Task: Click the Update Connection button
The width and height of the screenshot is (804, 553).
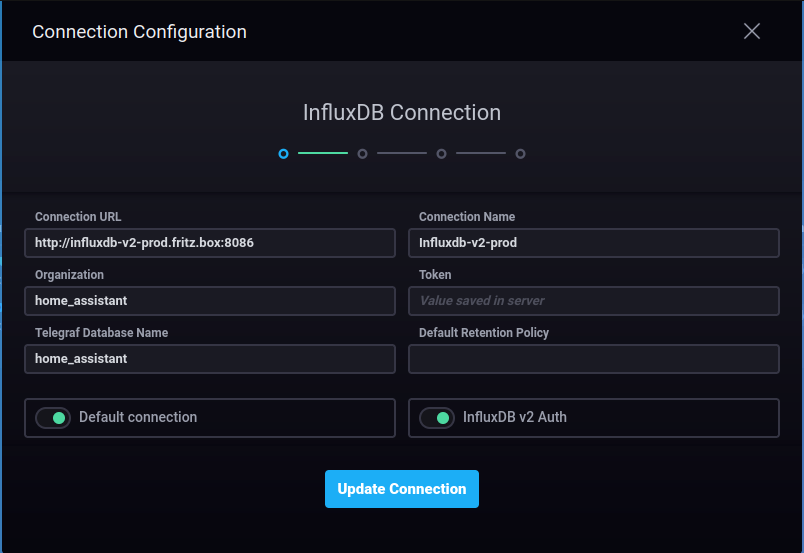Action: click(x=401, y=489)
